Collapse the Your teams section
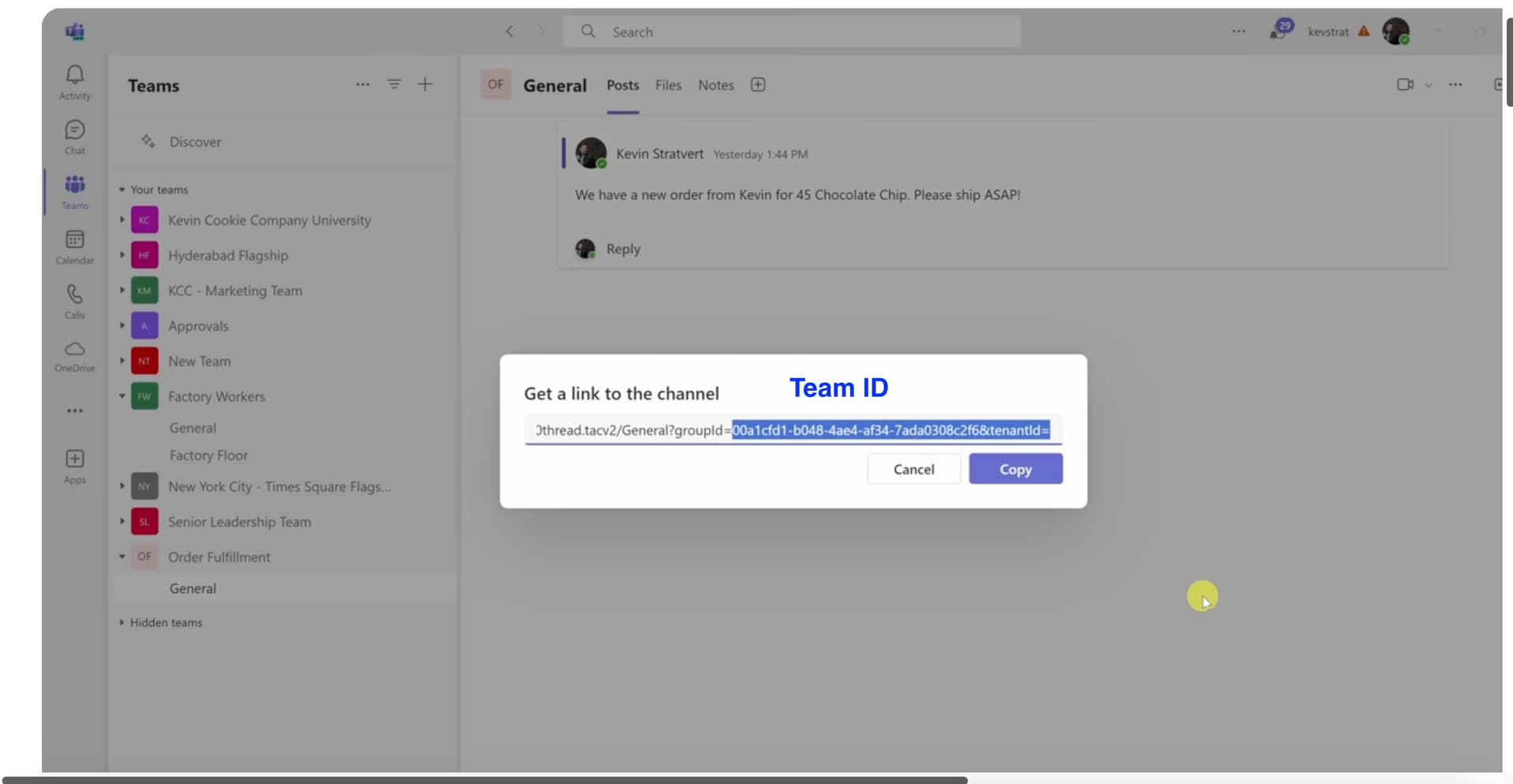 click(x=122, y=190)
